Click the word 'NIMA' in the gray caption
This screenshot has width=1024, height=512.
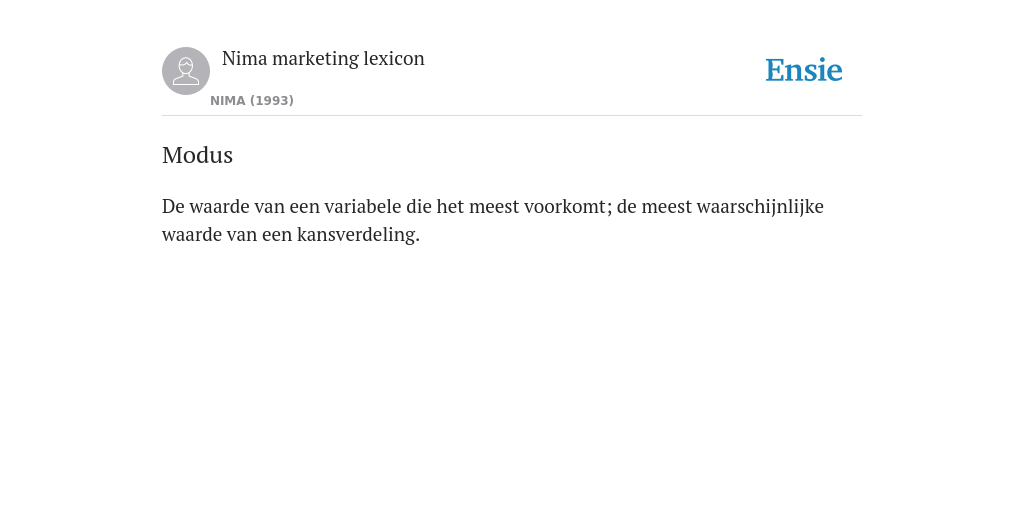coord(228,101)
